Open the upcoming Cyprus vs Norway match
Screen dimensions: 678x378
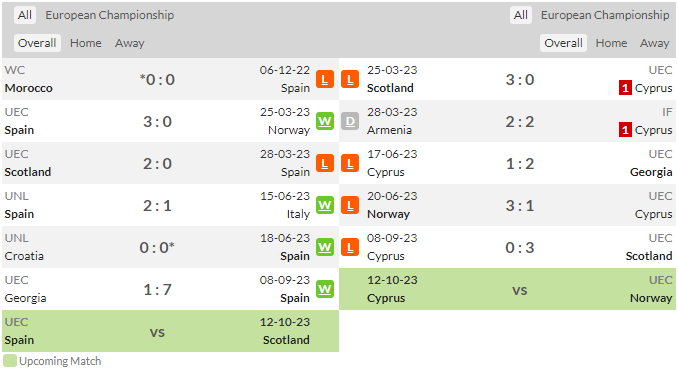(x=507, y=289)
